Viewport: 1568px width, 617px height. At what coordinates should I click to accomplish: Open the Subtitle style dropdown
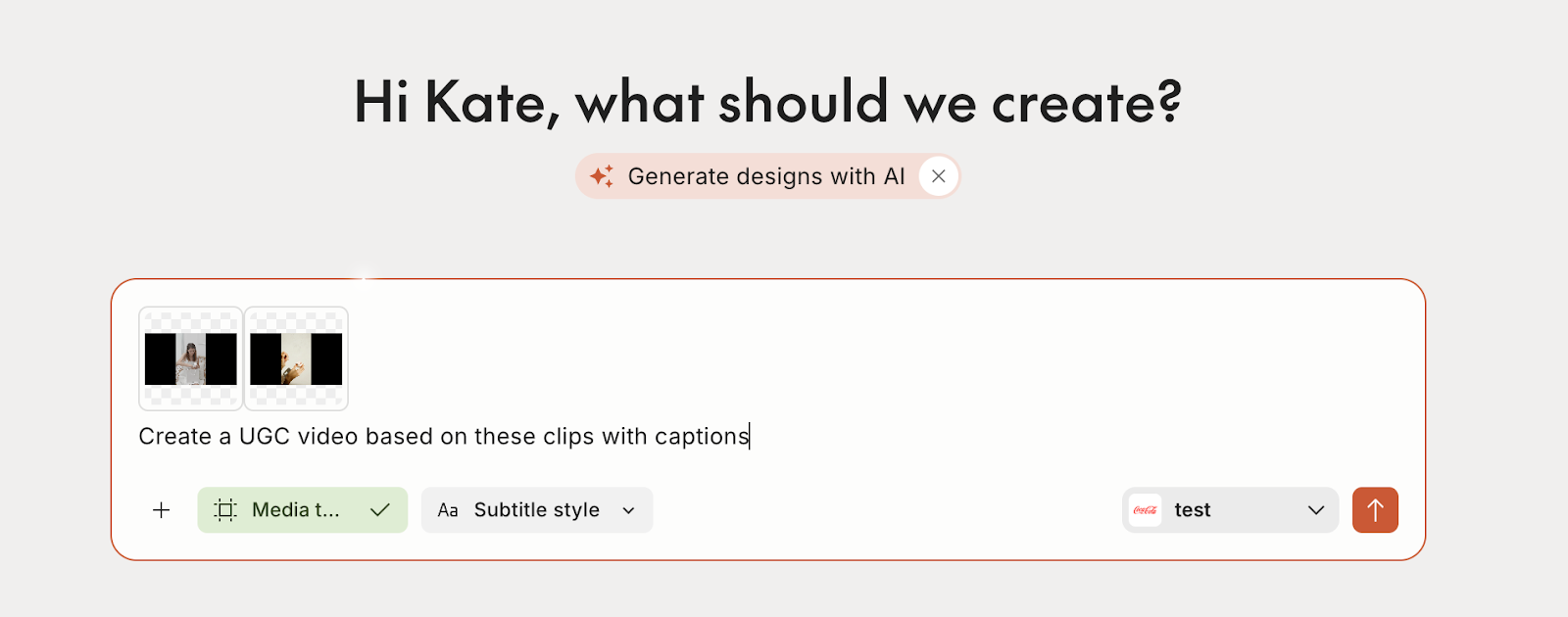(536, 510)
